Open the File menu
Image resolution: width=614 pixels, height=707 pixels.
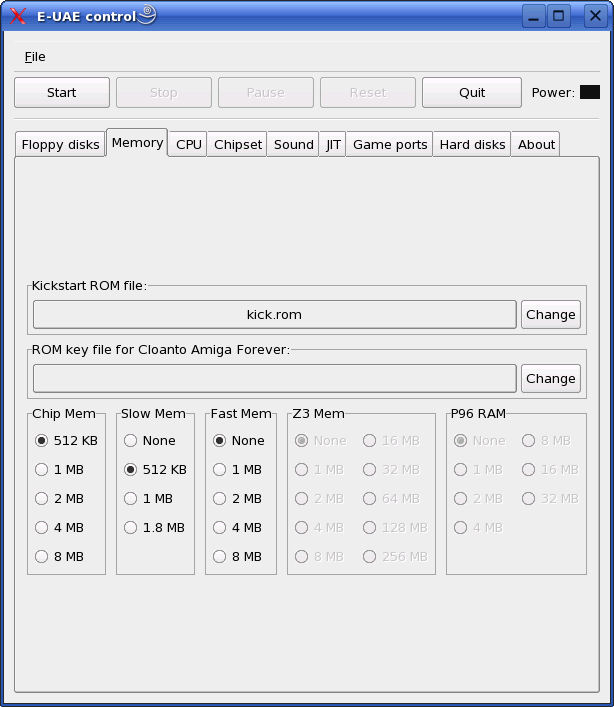point(35,57)
